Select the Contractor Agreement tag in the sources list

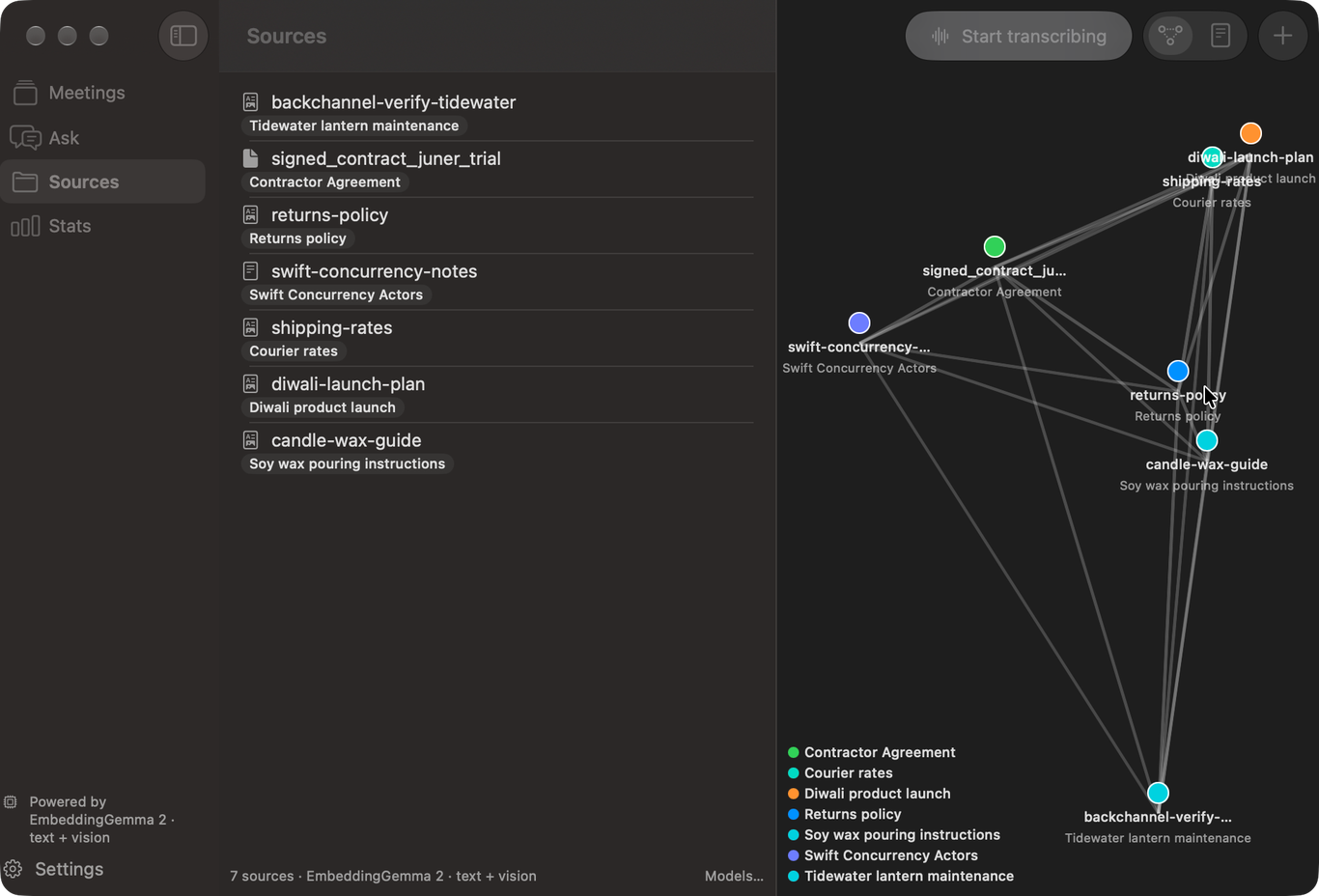(x=324, y=182)
